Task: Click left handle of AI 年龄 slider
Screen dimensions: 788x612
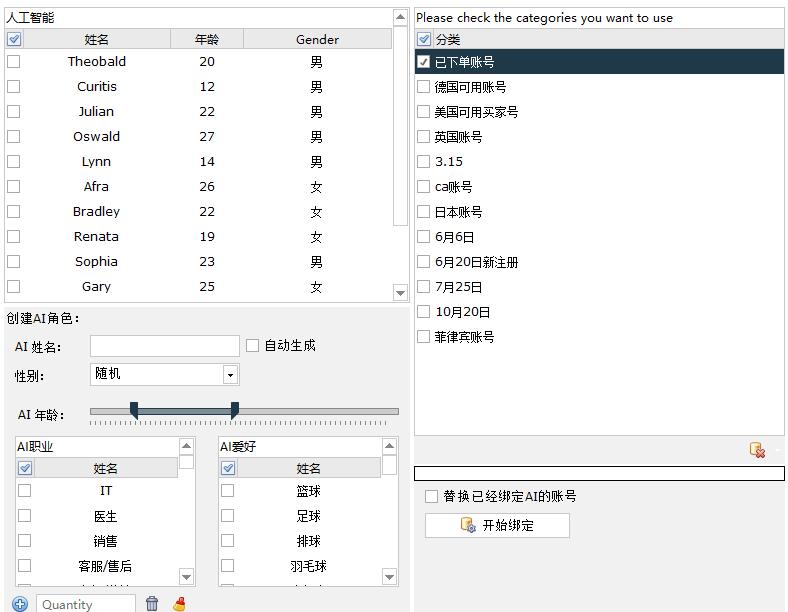Action: click(134, 410)
